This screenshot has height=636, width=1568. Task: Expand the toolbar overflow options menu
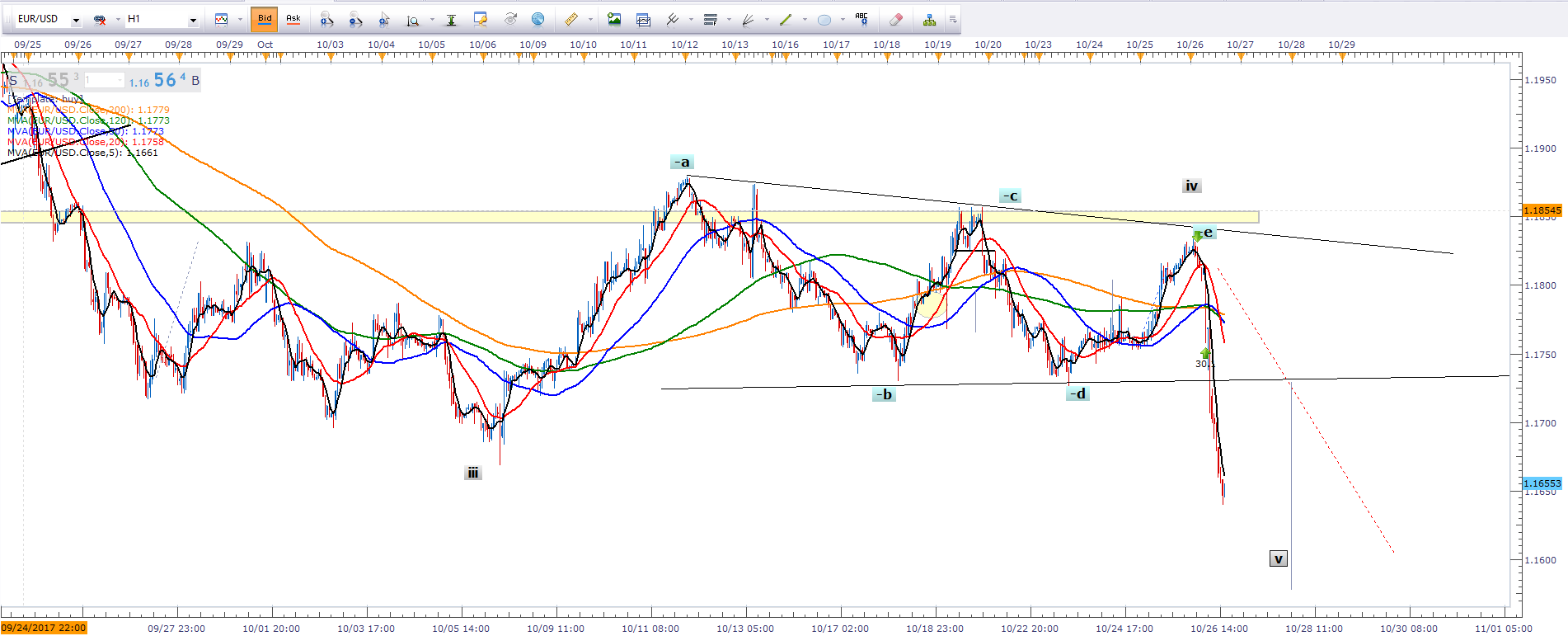tap(953, 19)
